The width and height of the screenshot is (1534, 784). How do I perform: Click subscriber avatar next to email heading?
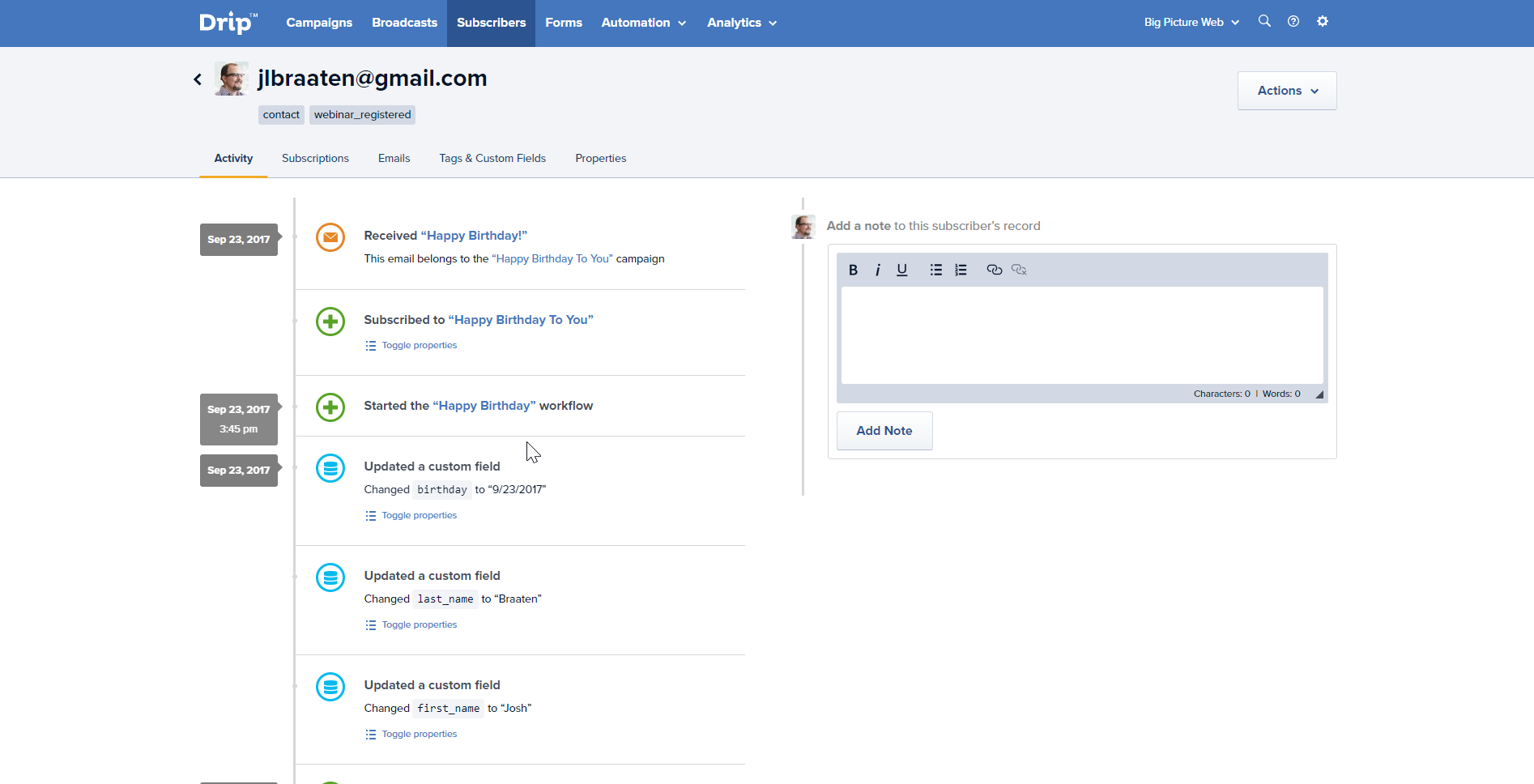pyautogui.click(x=232, y=79)
